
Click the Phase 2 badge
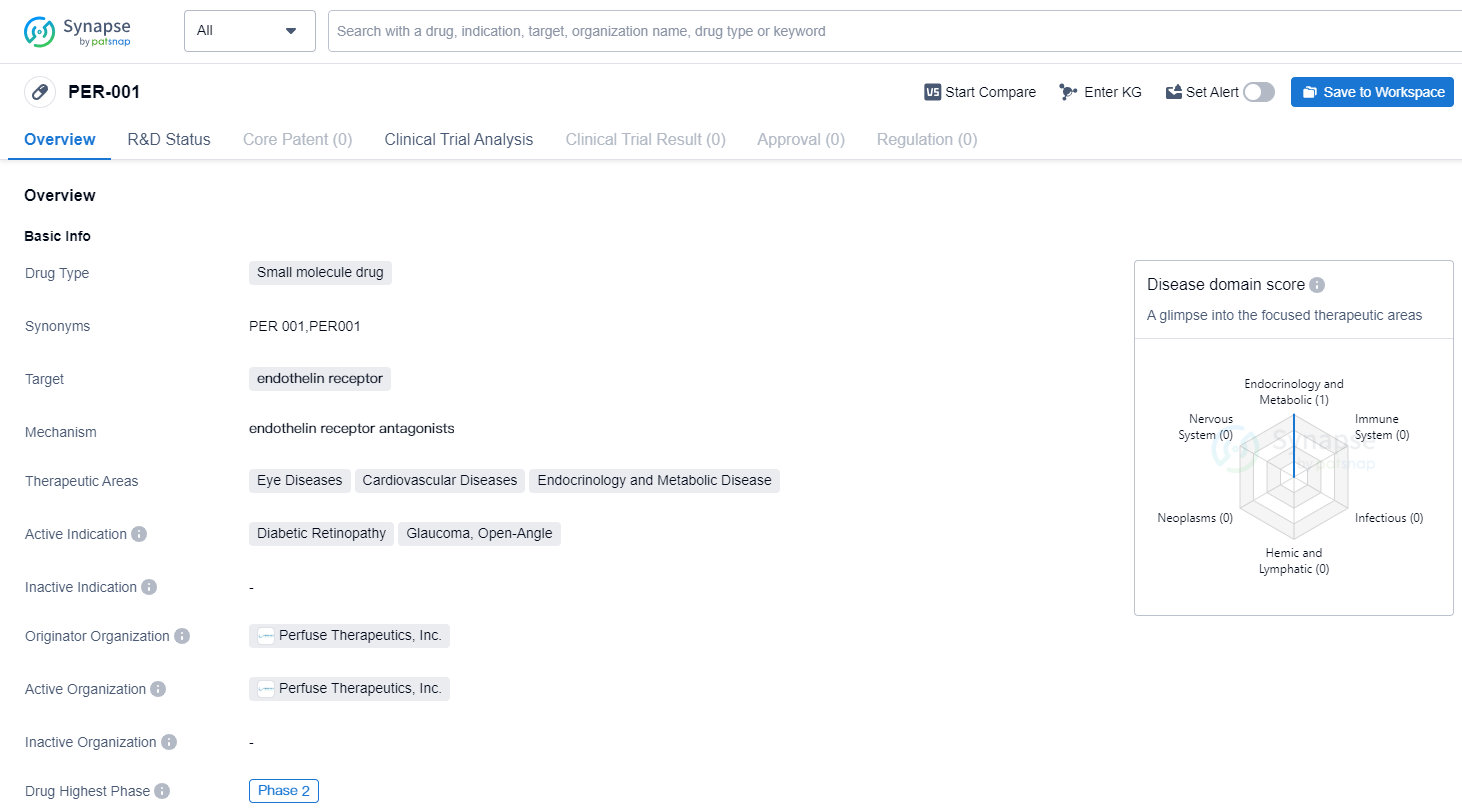[x=284, y=791]
